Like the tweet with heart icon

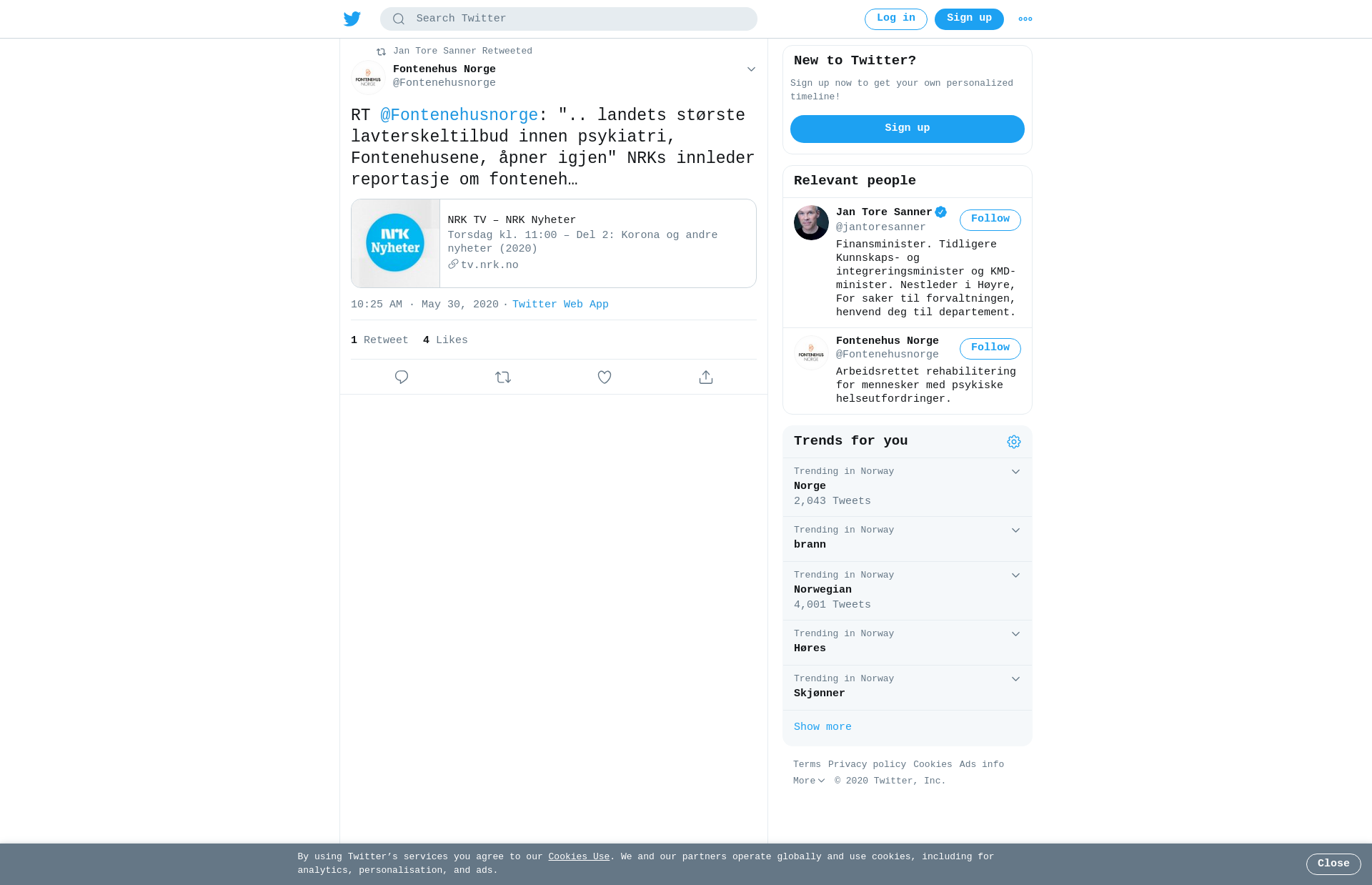tap(605, 377)
